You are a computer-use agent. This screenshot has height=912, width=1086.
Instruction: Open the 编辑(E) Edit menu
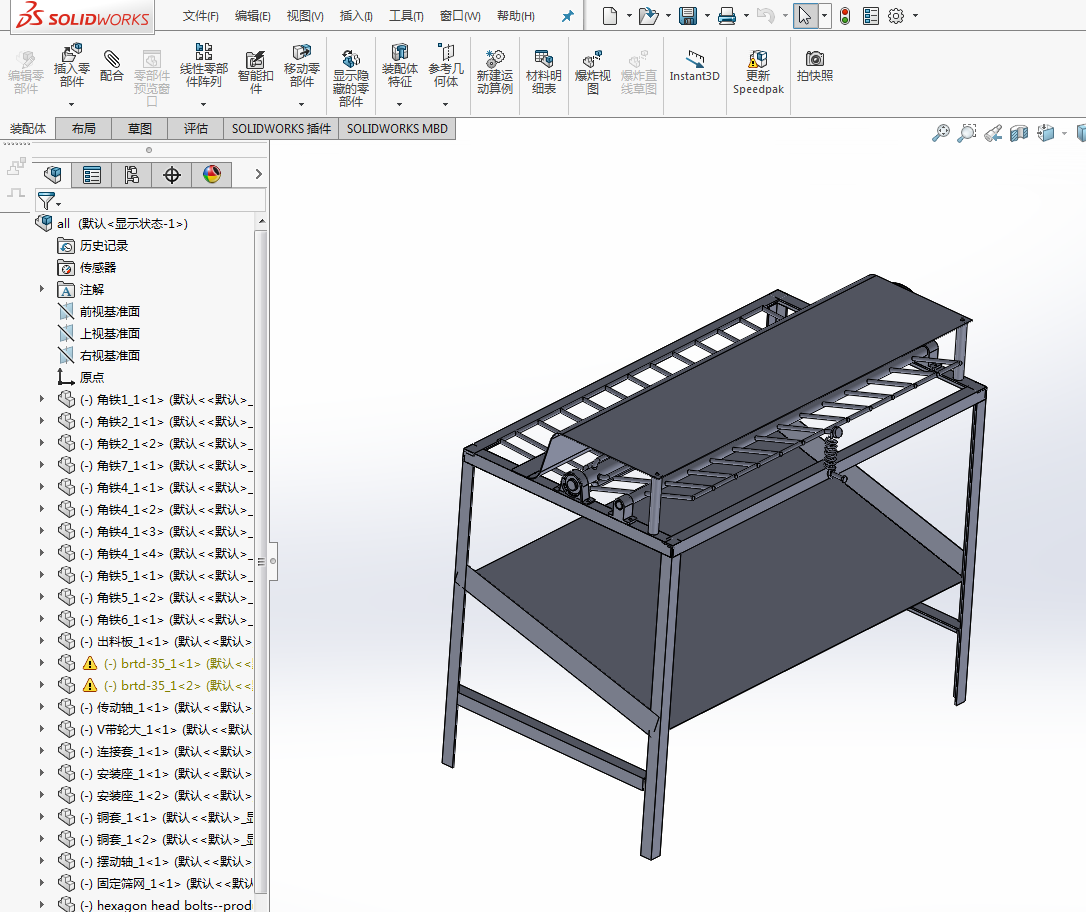tap(253, 16)
